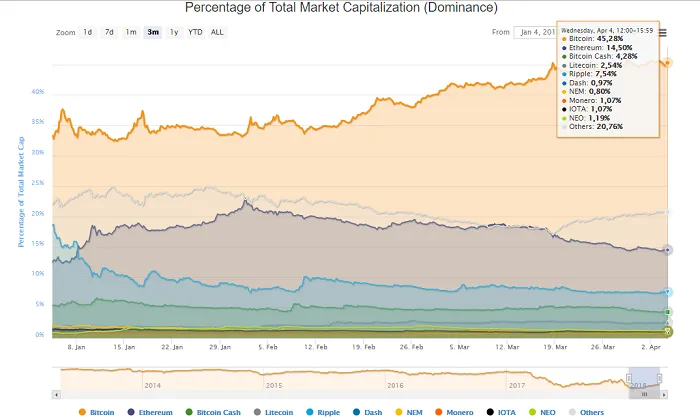Image resolution: width=700 pixels, height=419 pixels.
Task: Click the navigator scrollbar right arrow
Action: point(664,394)
